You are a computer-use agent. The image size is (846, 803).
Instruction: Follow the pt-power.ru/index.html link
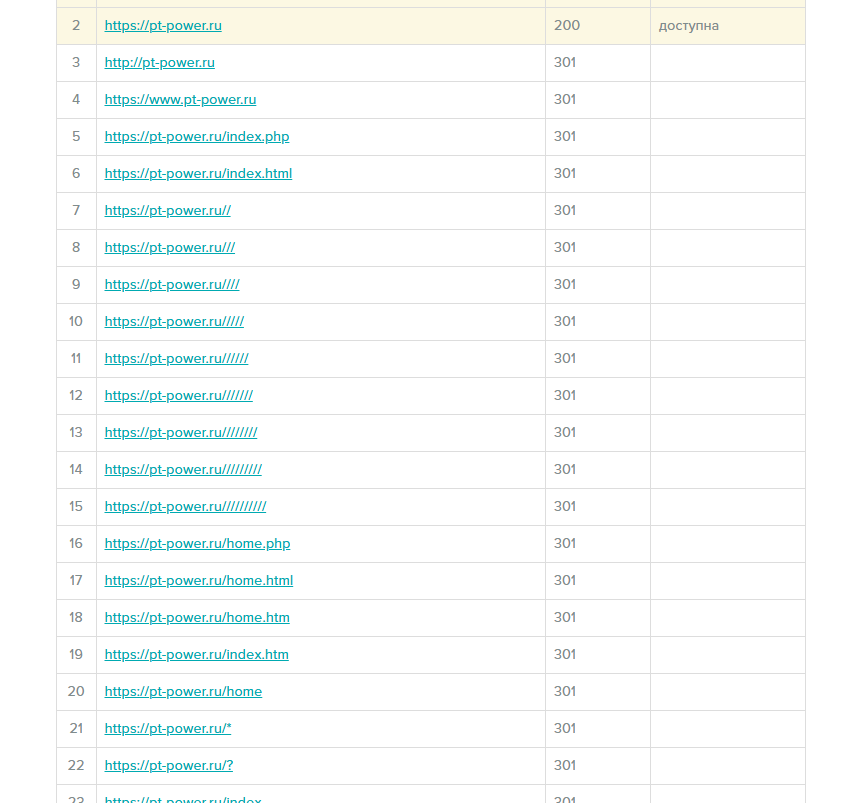pos(198,174)
